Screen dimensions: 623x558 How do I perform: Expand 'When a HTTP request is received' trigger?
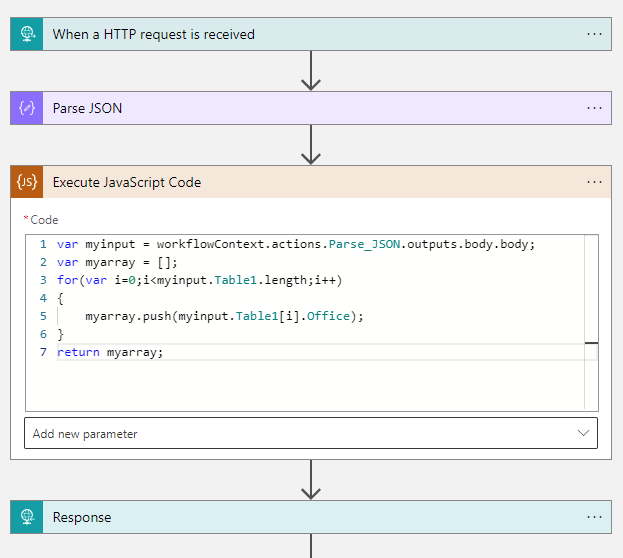point(300,34)
